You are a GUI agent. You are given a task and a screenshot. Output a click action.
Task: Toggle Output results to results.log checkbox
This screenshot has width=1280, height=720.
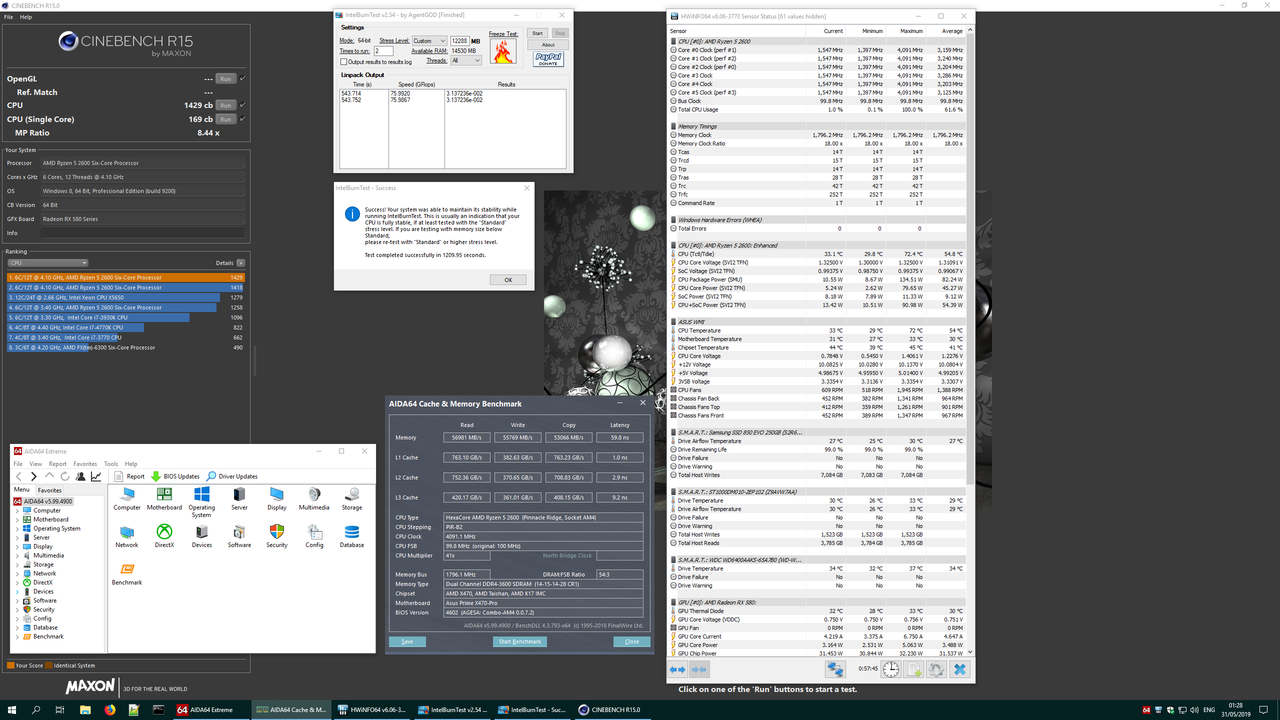point(344,62)
